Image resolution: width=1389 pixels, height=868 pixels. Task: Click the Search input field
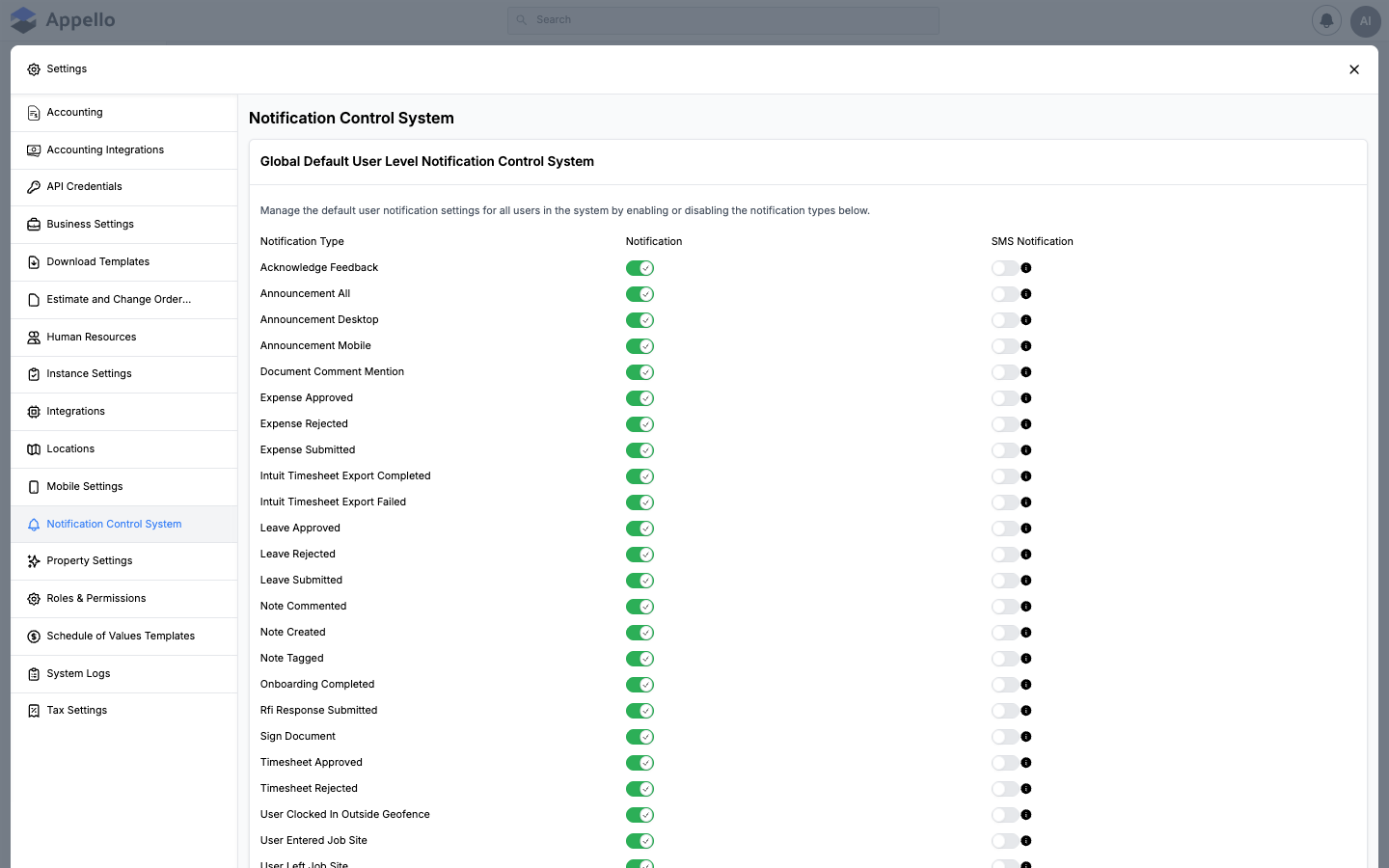coord(723,20)
